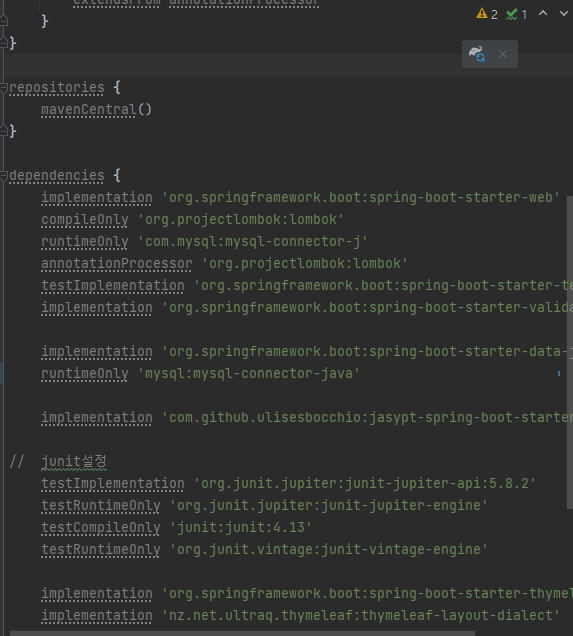
Task: Click the mavenCentral() call
Action: [96, 110]
